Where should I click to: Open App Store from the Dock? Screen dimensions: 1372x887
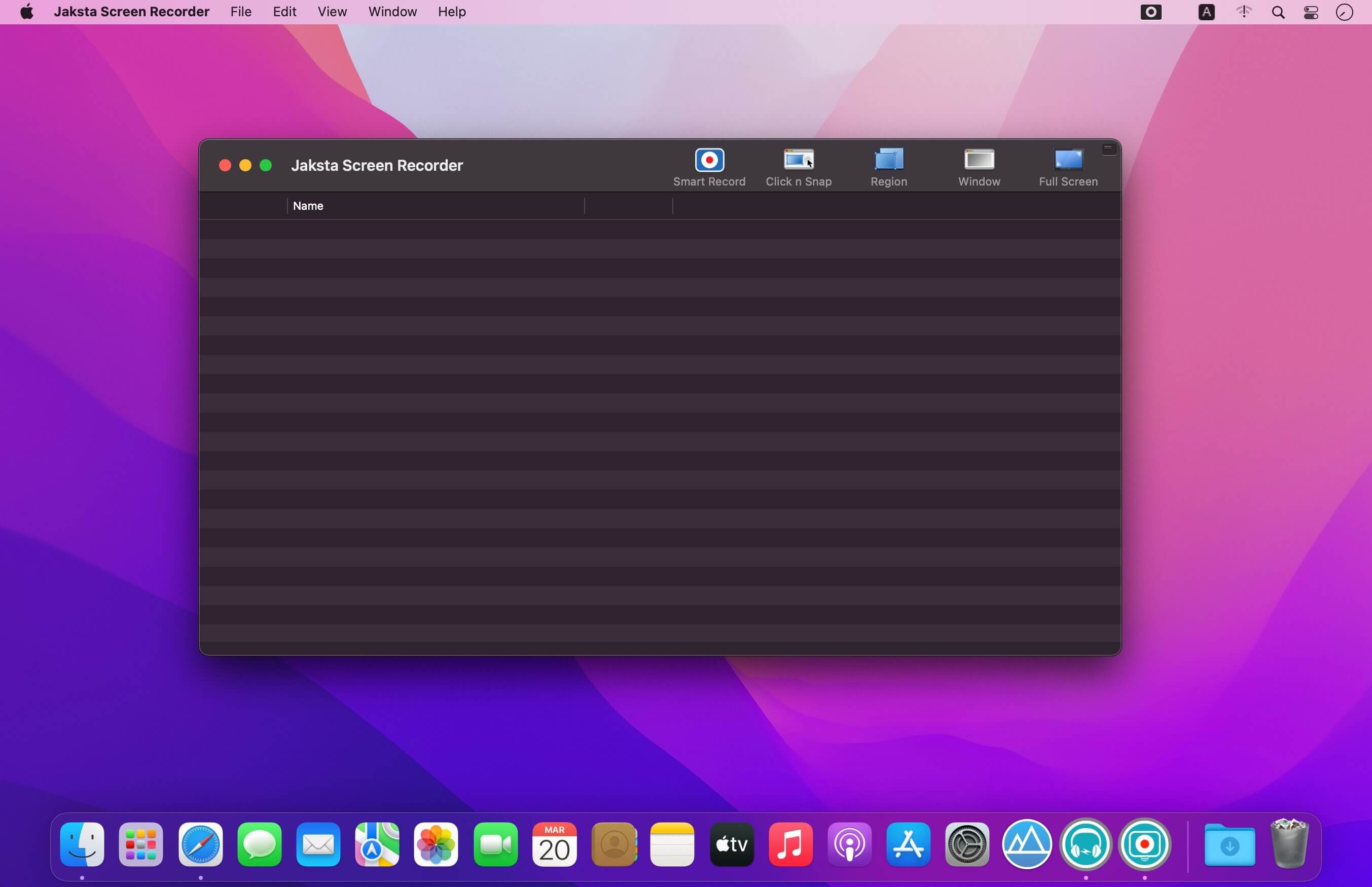click(x=909, y=844)
